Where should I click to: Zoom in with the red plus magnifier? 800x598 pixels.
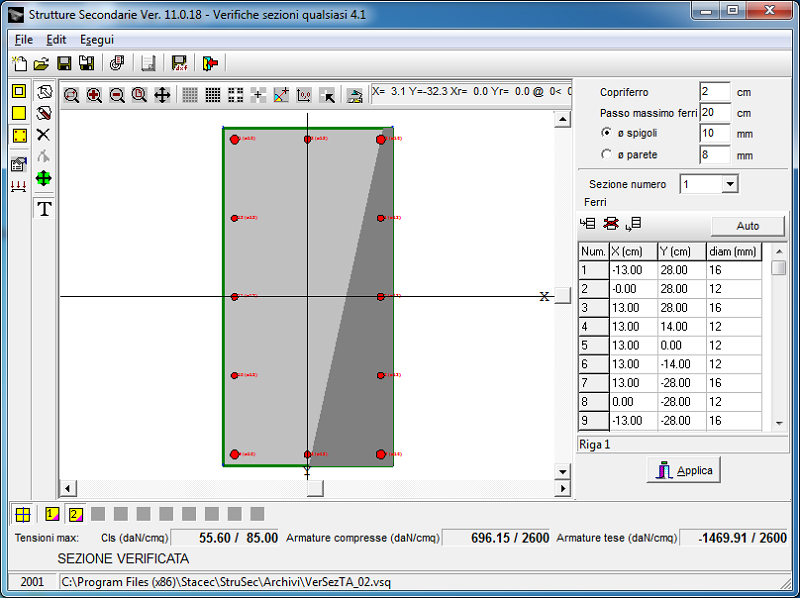pos(94,95)
